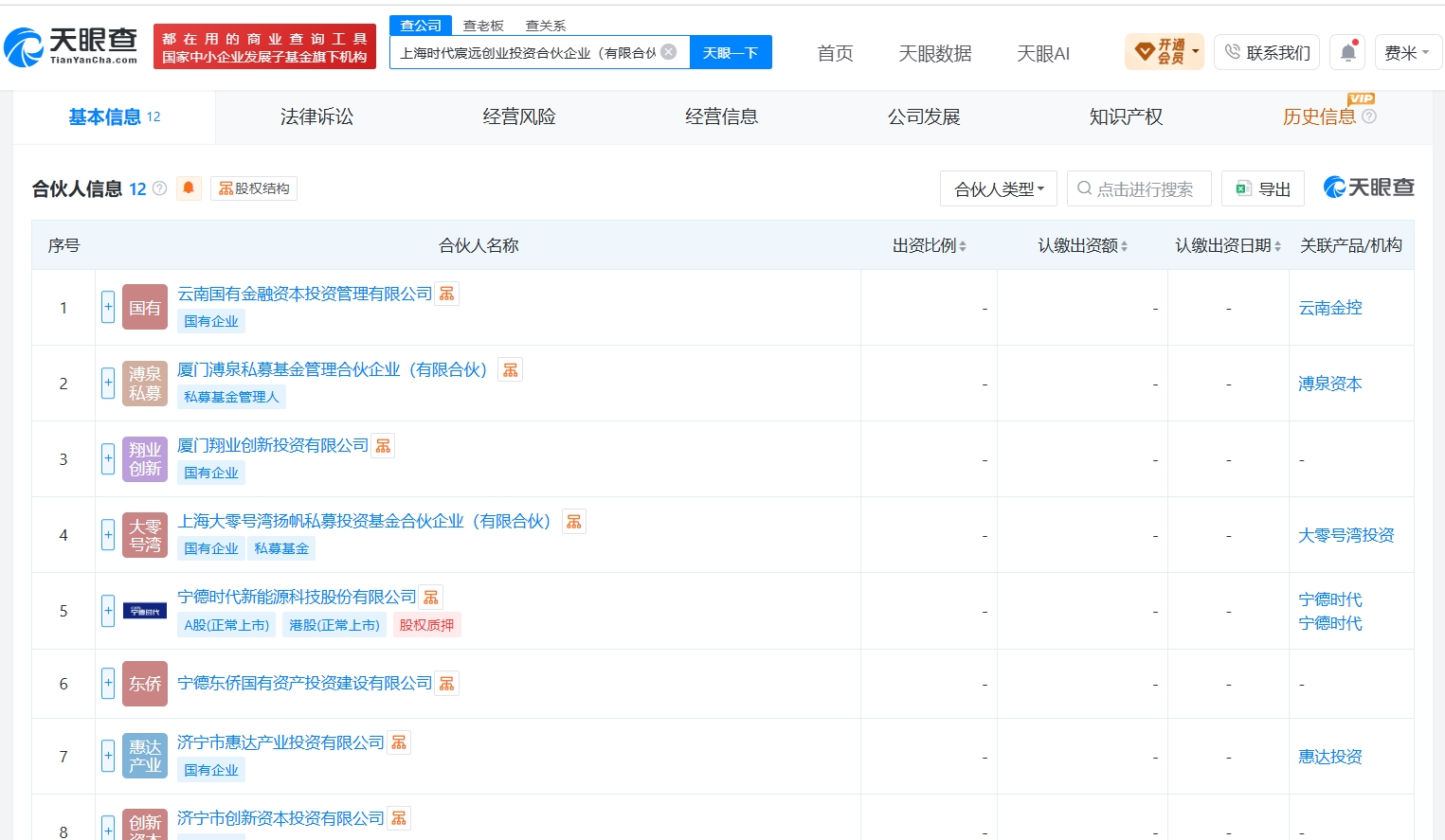Image resolution: width=1445 pixels, height=840 pixels.
Task: Open equity structure icon for 云南国有金融资本投资管理有限公司
Action: pyautogui.click(x=447, y=294)
